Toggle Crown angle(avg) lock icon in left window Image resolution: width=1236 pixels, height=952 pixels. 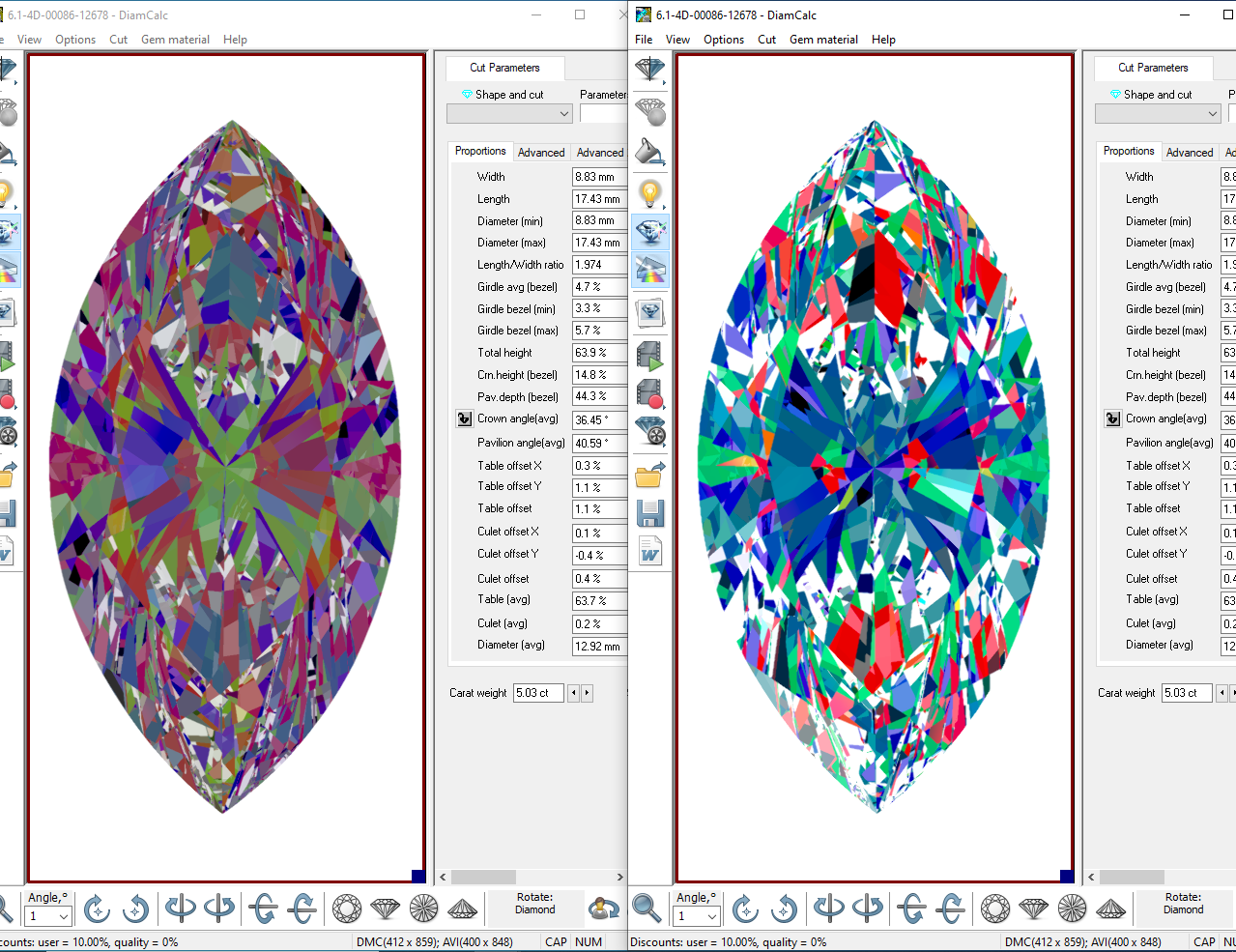click(464, 419)
